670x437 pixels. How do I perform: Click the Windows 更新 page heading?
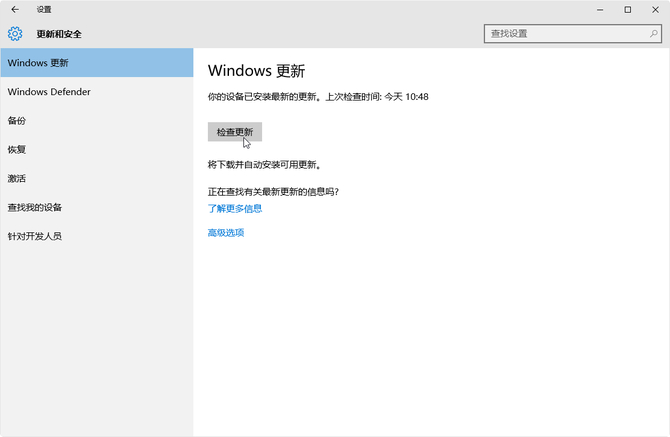tap(256, 71)
